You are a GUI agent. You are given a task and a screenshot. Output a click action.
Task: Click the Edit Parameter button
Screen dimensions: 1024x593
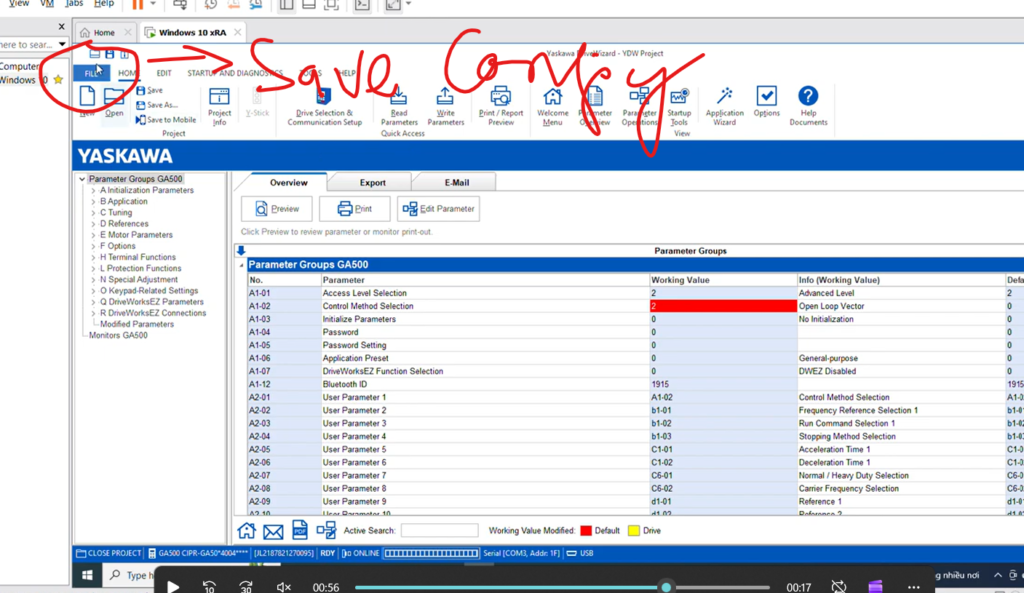[438, 209]
